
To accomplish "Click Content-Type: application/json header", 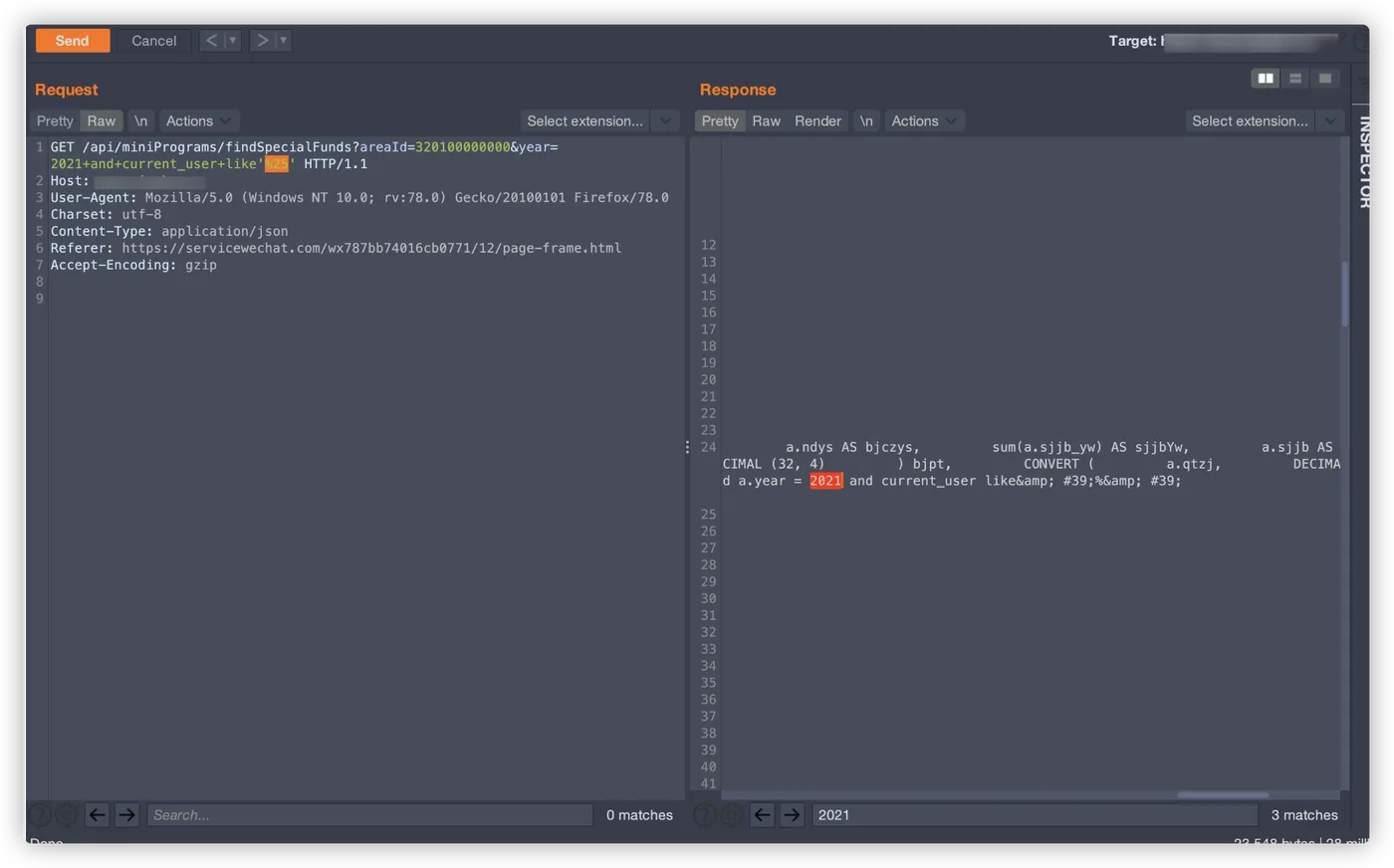I will click(168, 231).
